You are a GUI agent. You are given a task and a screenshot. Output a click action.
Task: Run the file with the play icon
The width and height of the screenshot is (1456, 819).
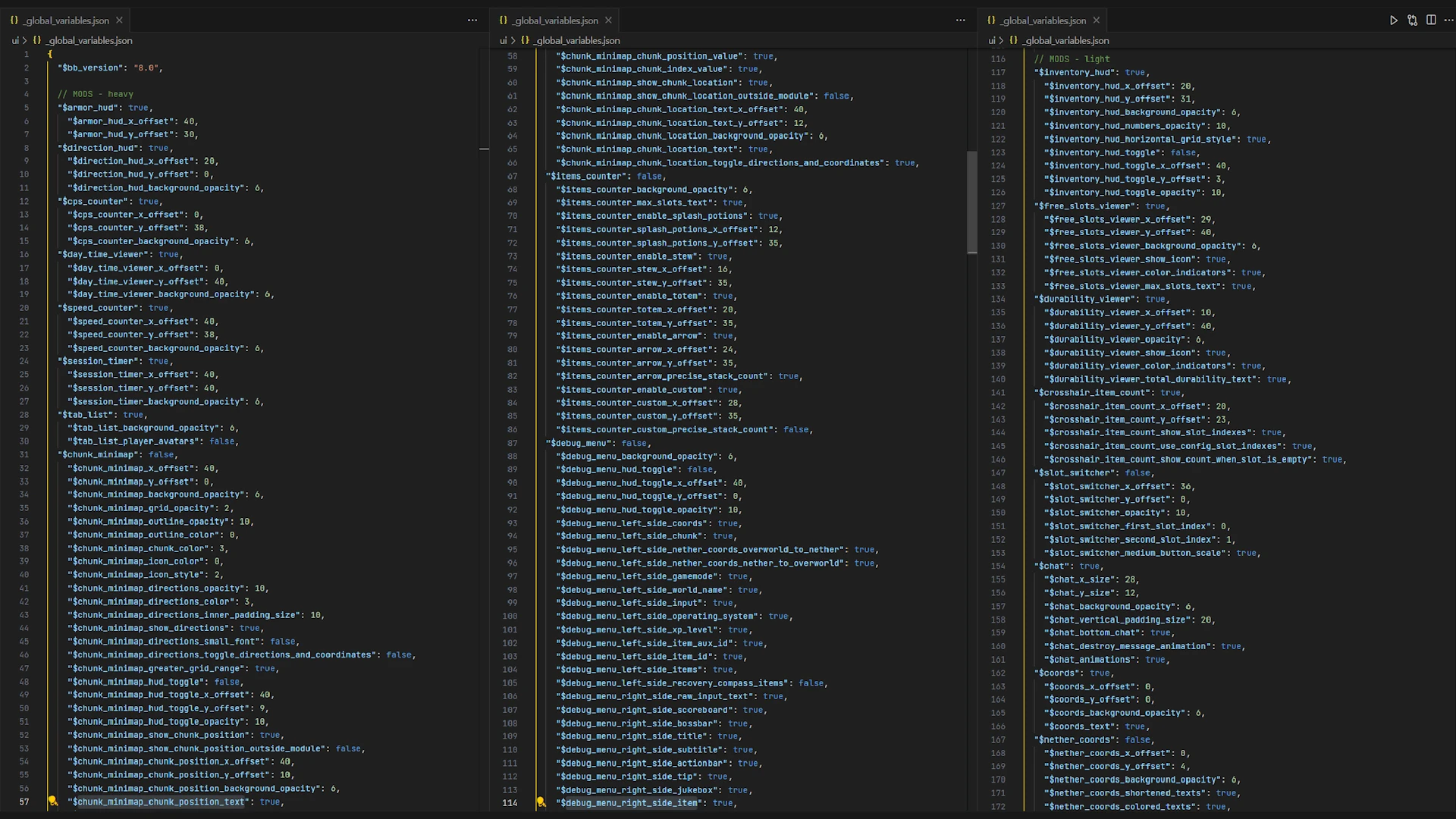point(1393,20)
